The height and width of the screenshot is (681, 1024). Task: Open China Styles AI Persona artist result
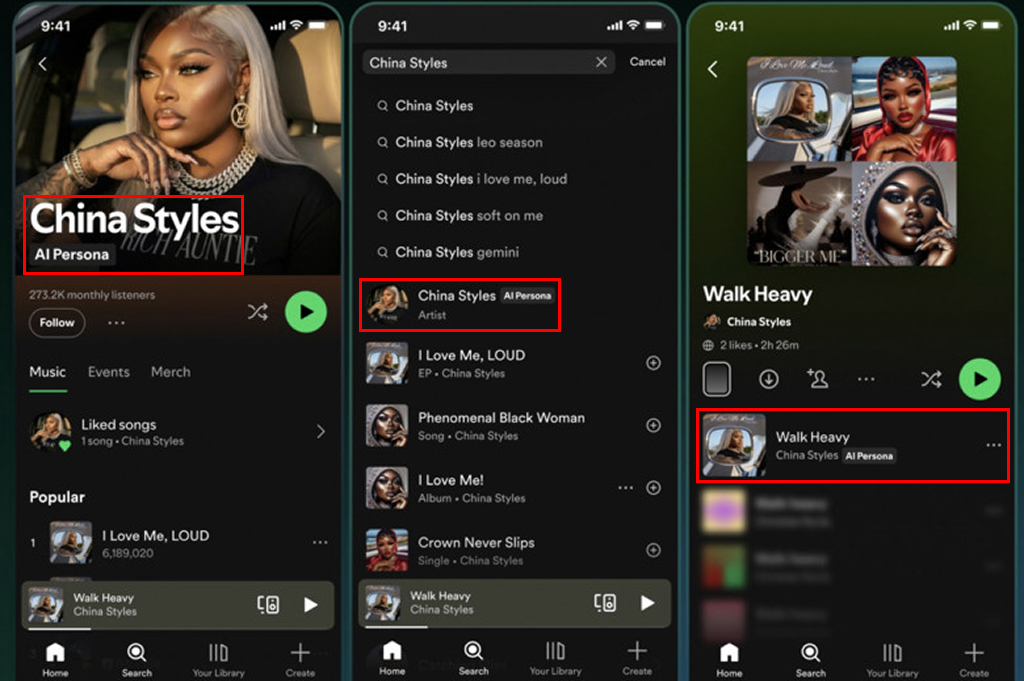tap(460, 305)
